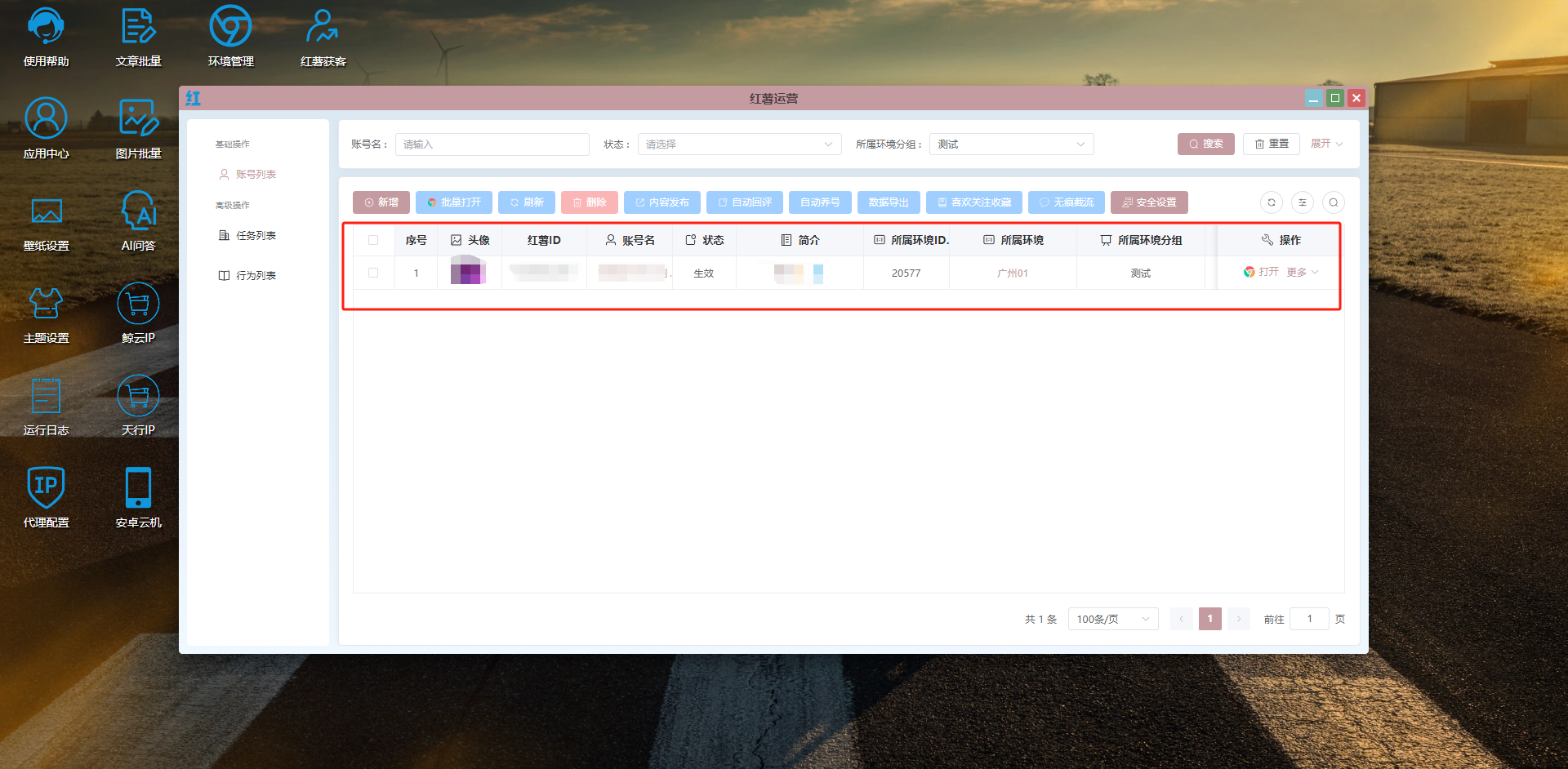Open the 使用帮助 desktop icon

46,37
